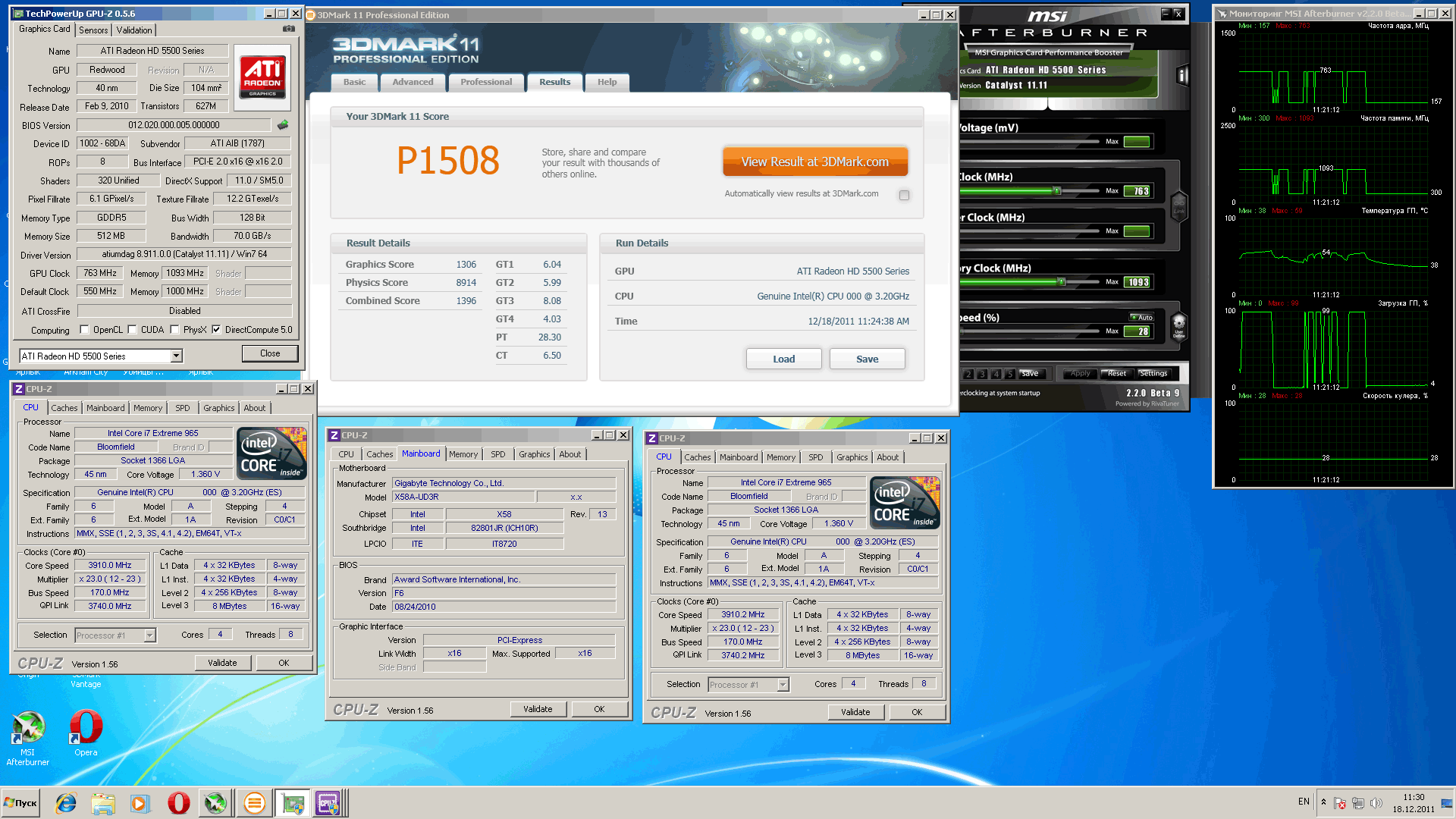Check 'Automatically view results at 3DMark.com'

click(904, 195)
